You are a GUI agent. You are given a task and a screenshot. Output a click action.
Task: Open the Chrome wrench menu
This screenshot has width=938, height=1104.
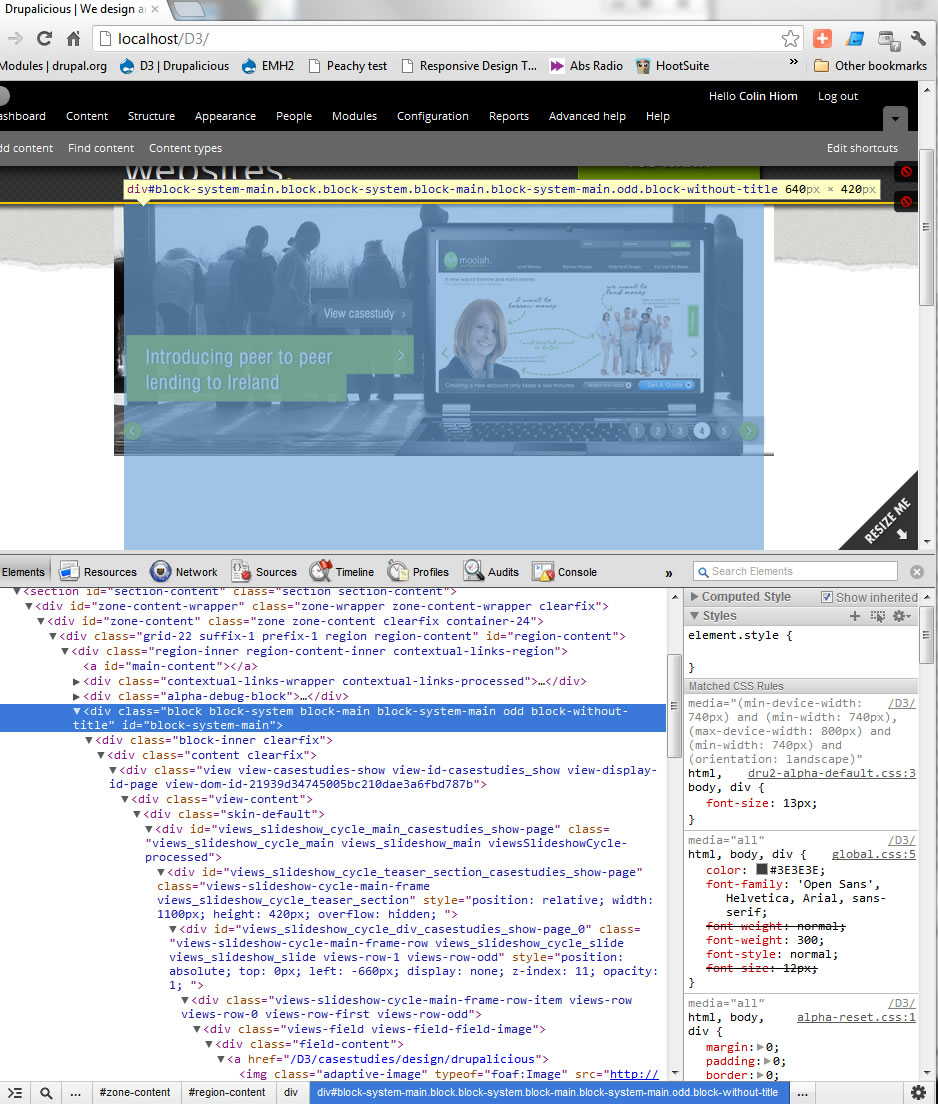[x=918, y=39]
